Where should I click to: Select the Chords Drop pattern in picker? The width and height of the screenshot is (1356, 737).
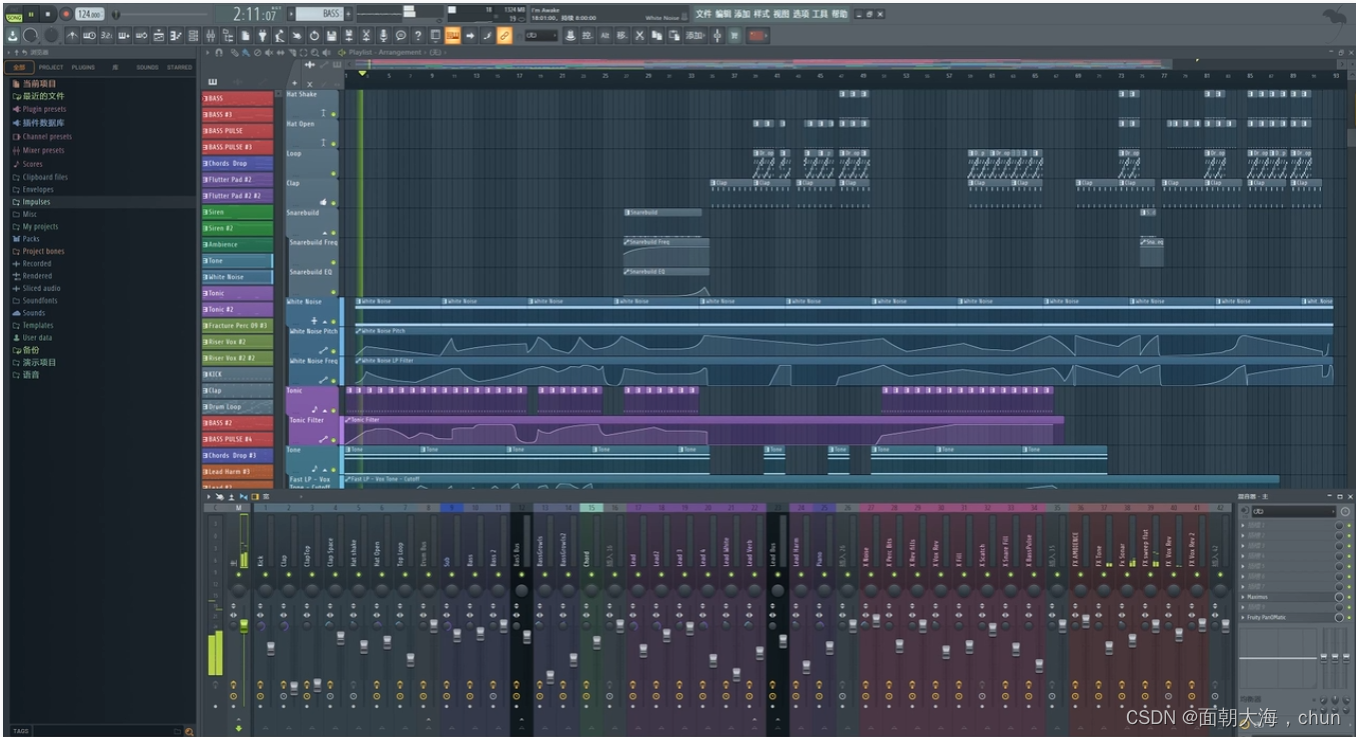tap(238, 163)
